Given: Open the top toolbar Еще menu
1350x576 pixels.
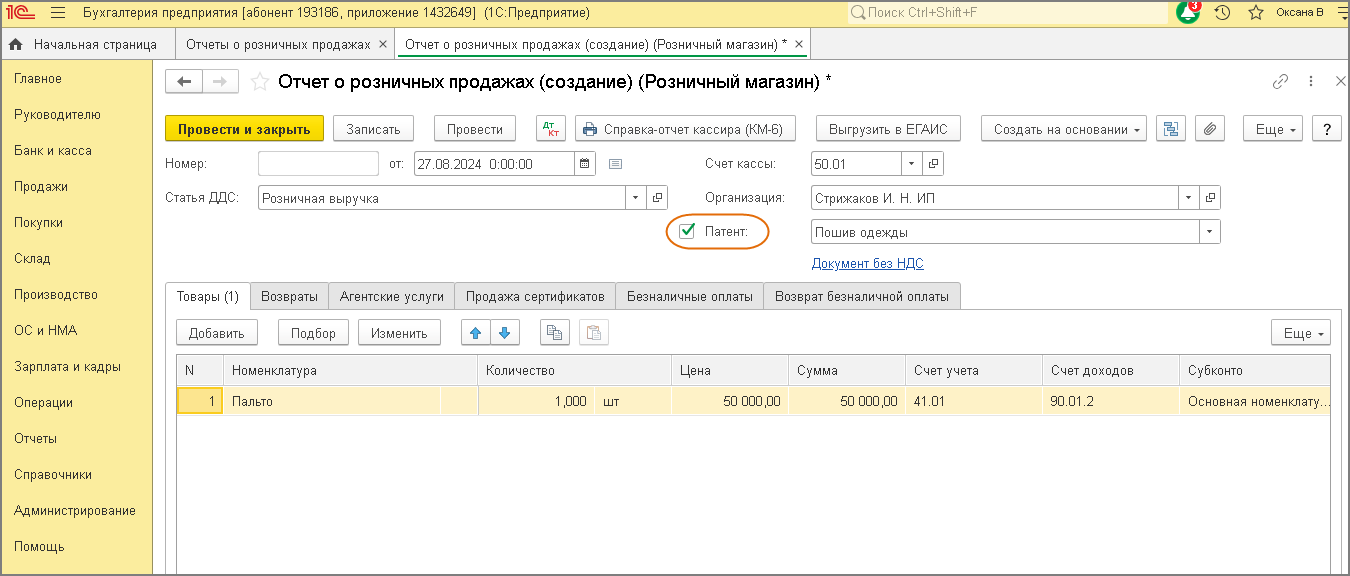Looking at the screenshot, I should 1273,129.
